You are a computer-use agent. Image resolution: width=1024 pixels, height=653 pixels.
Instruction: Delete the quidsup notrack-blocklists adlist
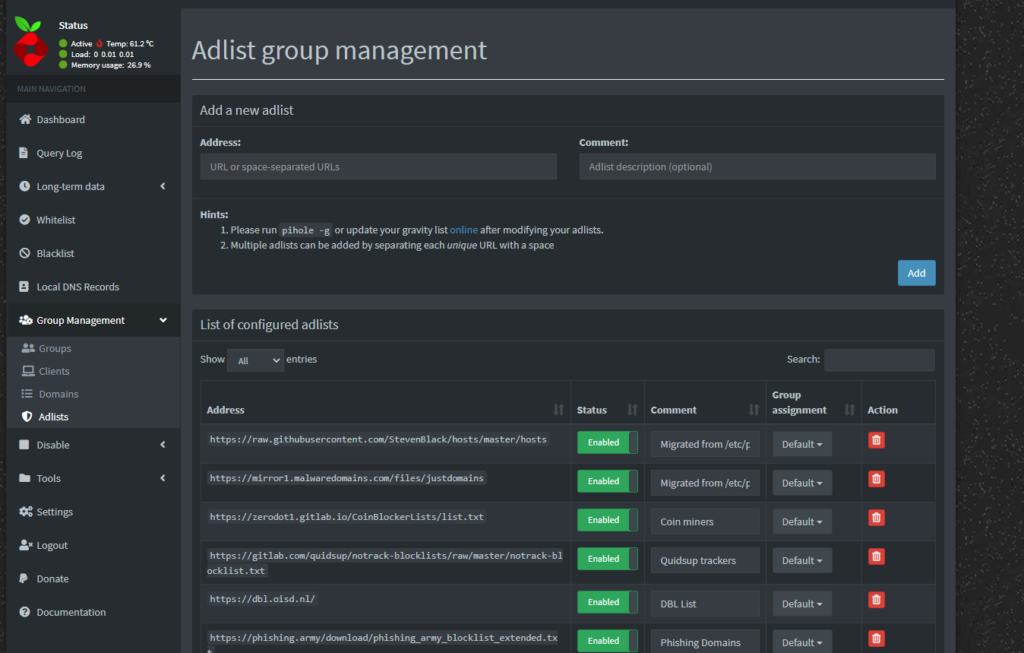[x=876, y=556]
